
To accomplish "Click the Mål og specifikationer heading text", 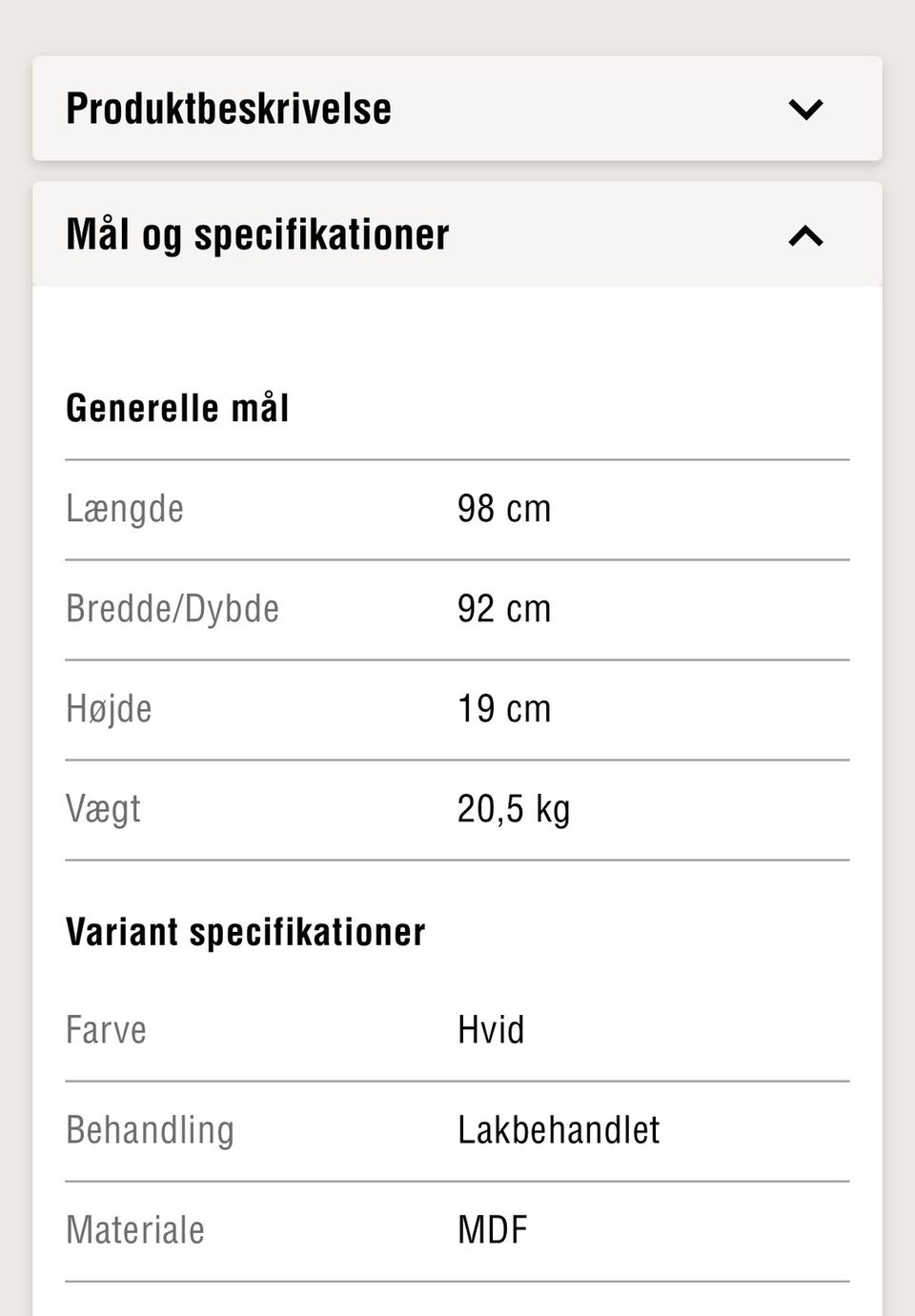I will point(257,235).
